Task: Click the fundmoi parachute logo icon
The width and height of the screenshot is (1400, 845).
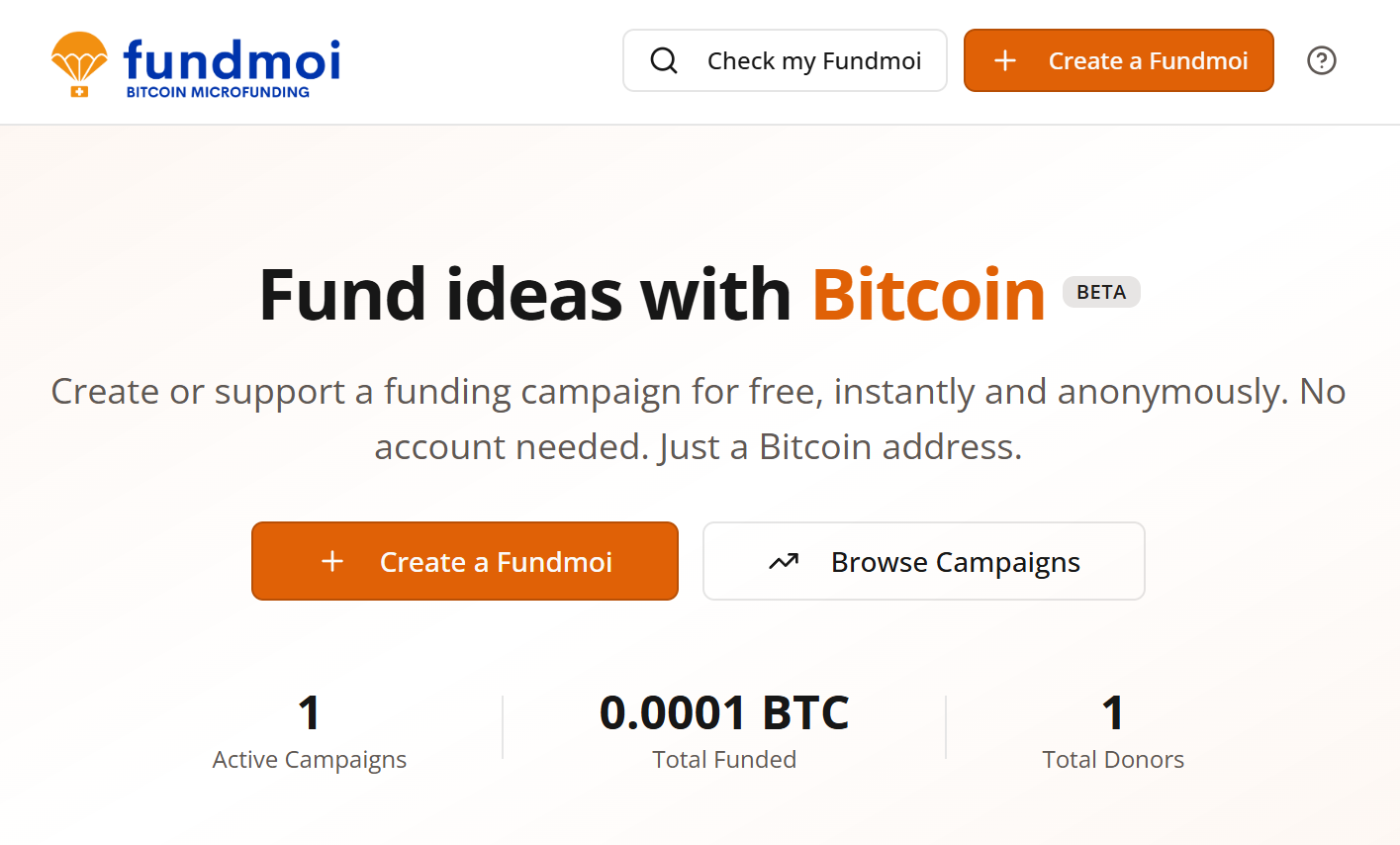Action: [81, 57]
